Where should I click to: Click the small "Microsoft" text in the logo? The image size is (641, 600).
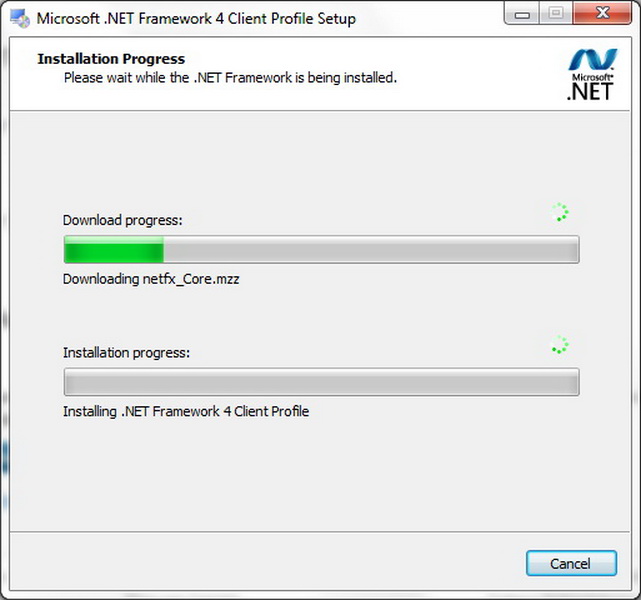[588, 76]
